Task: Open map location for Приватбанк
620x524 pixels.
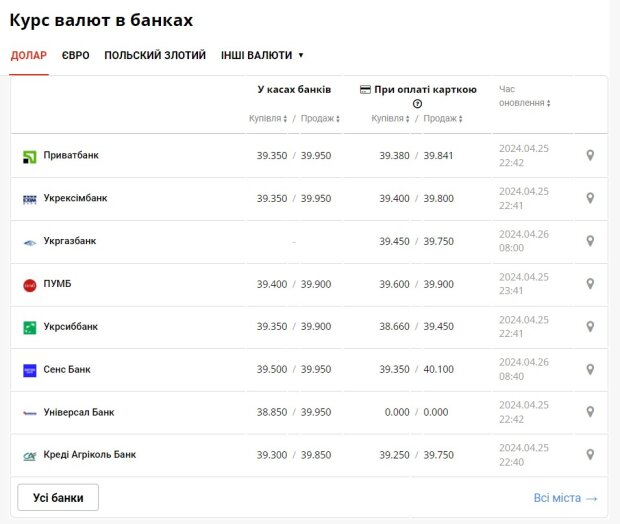Action: click(590, 155)
